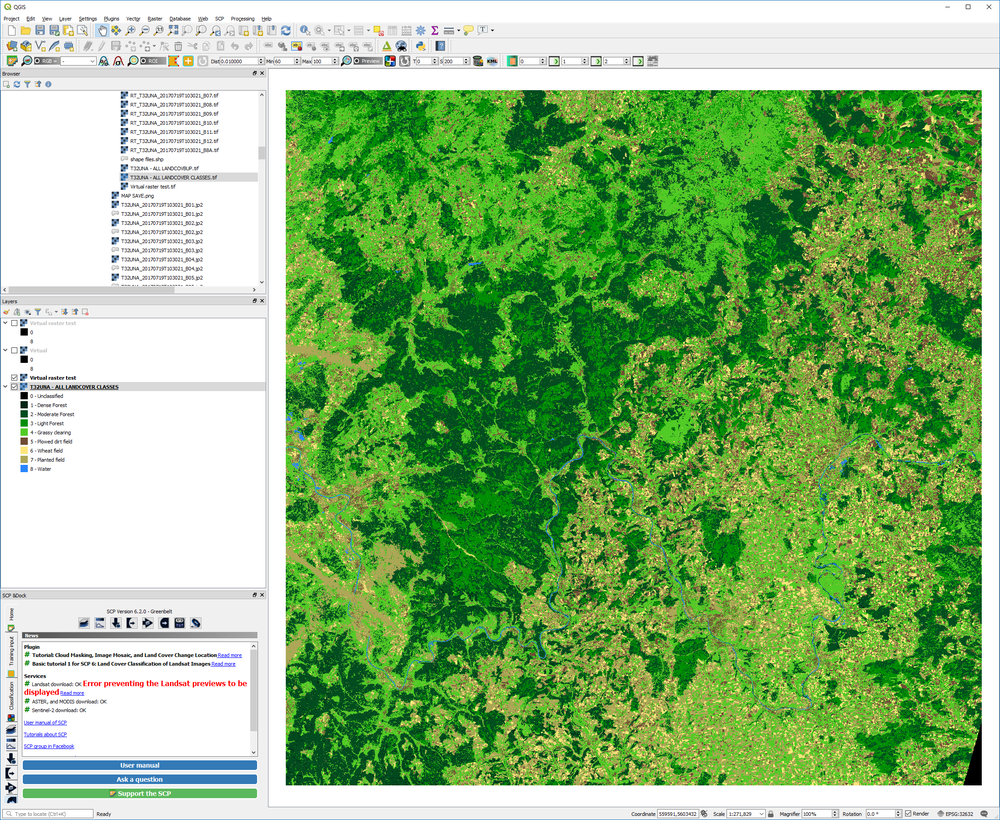Activate the Zoom In tool
Viewport: 1000px width, 820px height.
pyautogui.click(x=130, y=31)
